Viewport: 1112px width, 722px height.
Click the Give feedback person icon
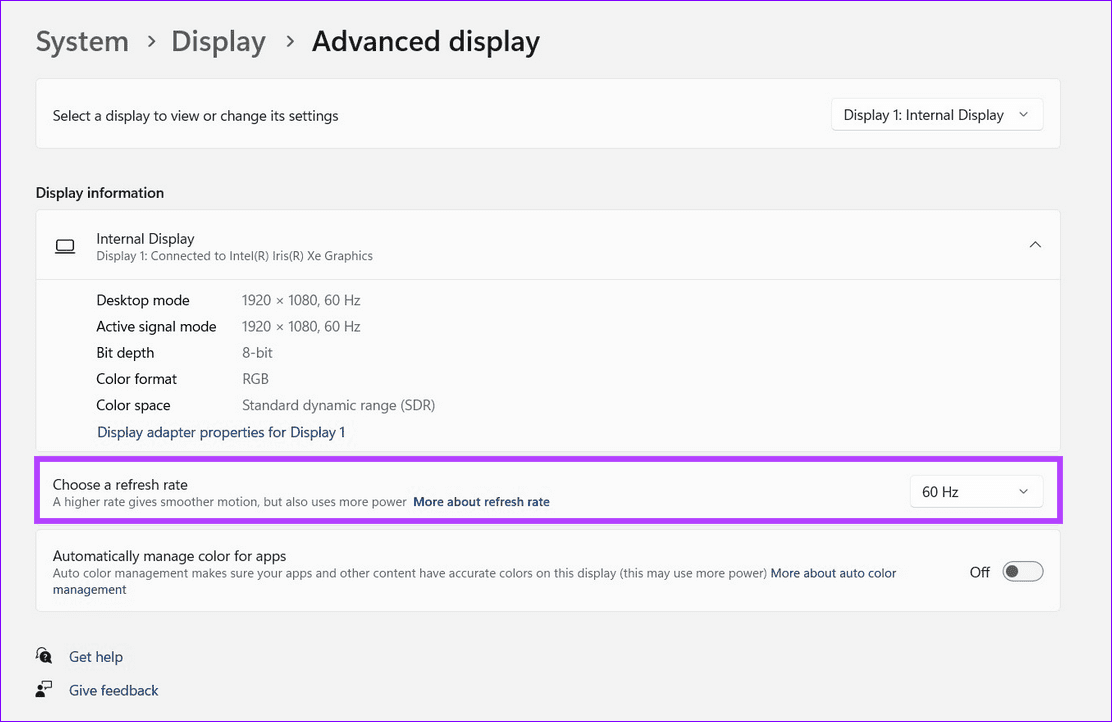(44, 690)
